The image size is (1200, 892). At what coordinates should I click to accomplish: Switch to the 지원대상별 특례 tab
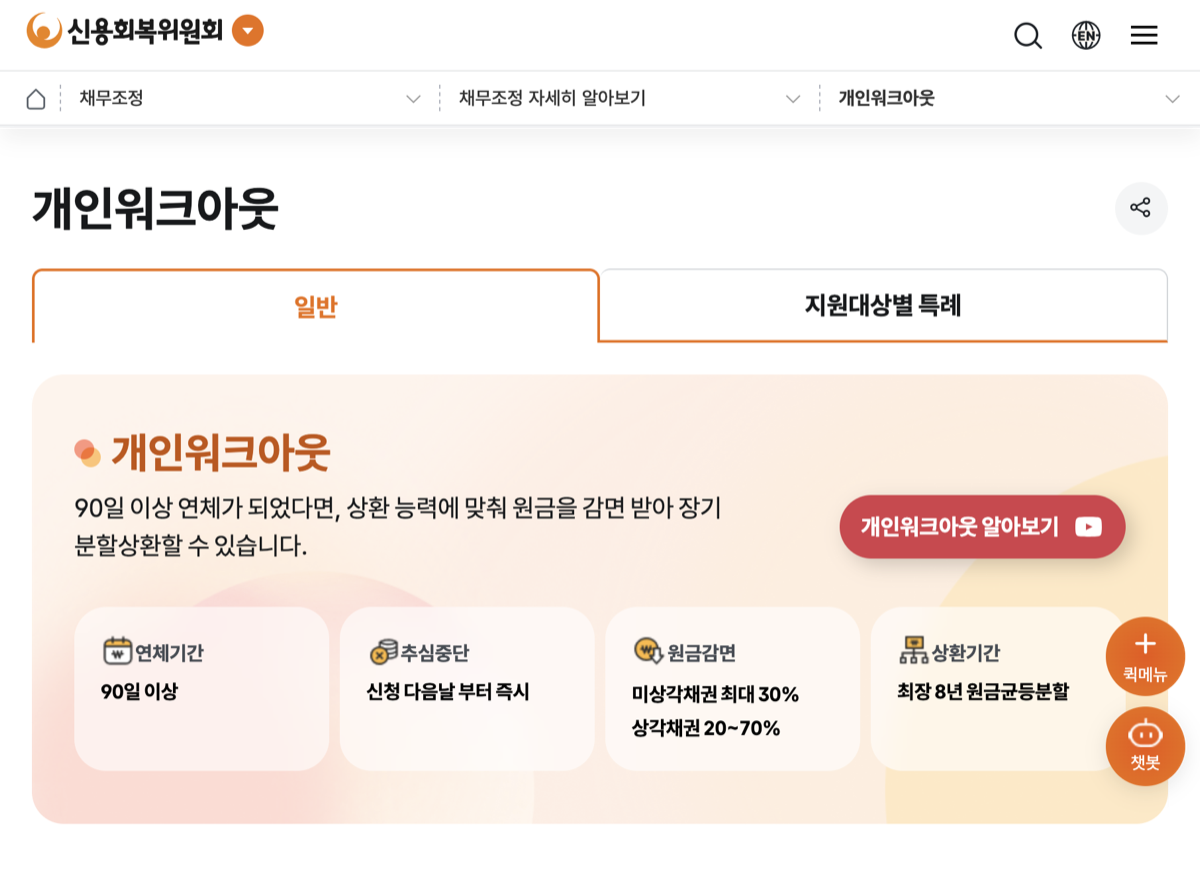tap(883, 306)
